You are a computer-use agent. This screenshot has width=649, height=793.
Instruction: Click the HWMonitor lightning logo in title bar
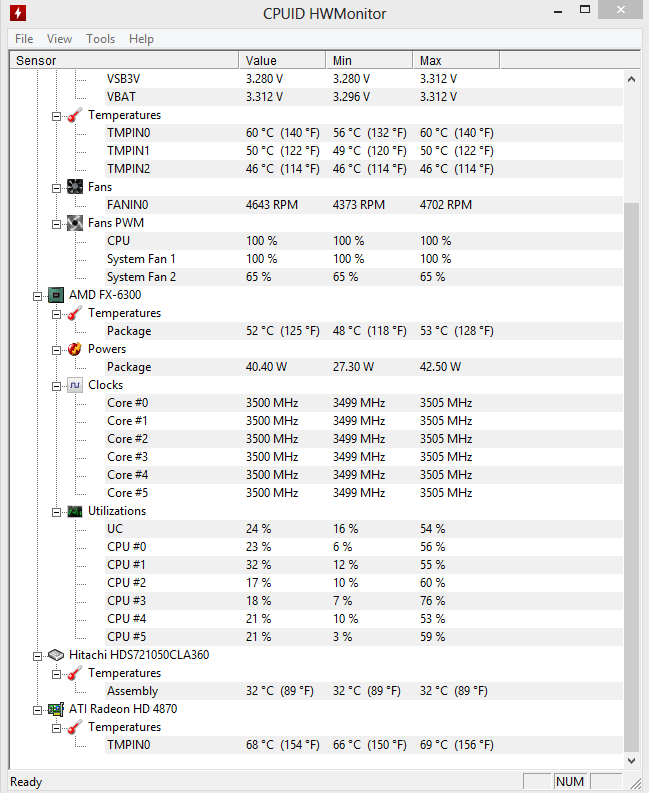coord(18,13)
